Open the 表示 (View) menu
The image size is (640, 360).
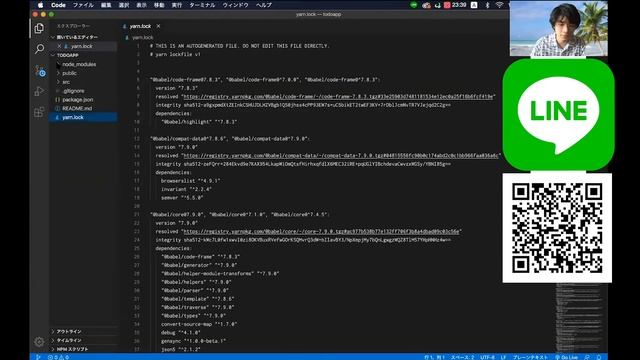pyautogui.click(x=141, y=5)
